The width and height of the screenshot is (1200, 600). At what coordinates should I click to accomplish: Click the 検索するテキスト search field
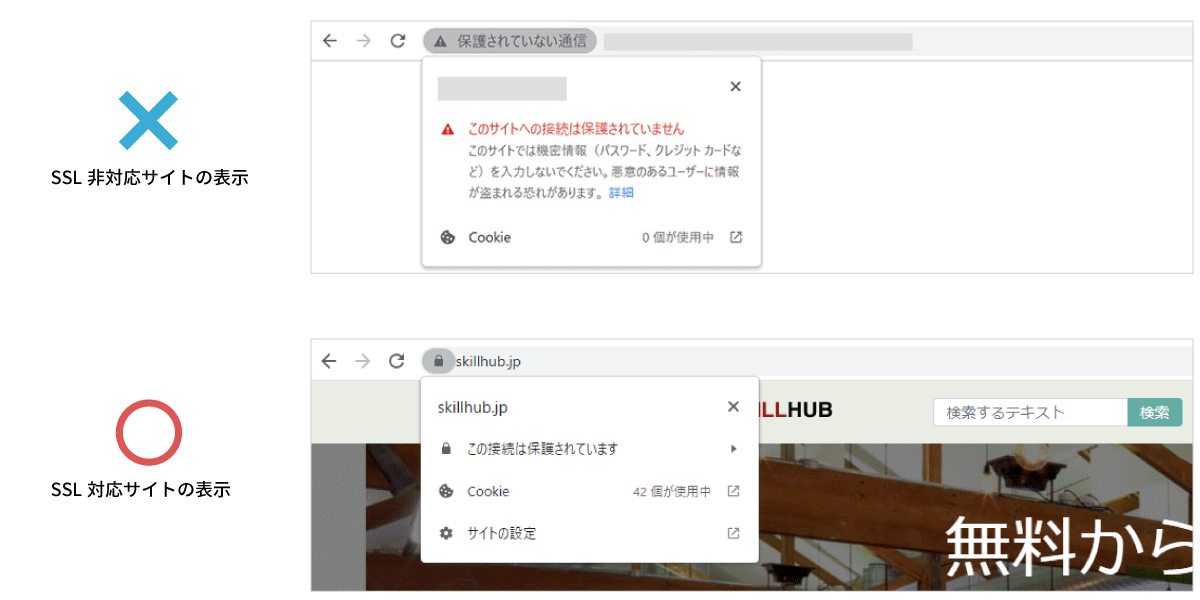coord(1030,412)
